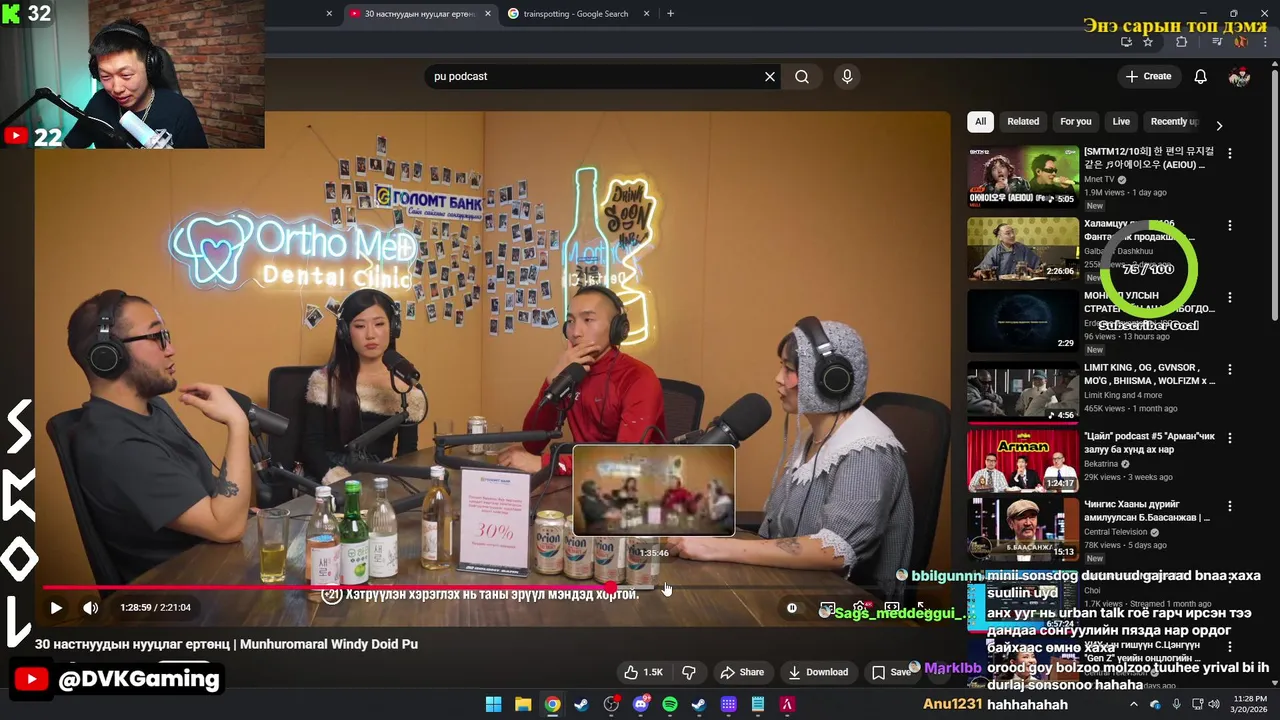This screenshot has height=720, width=1280.
Task: Open volume control in the system tray
Action: pos(1214,705)
